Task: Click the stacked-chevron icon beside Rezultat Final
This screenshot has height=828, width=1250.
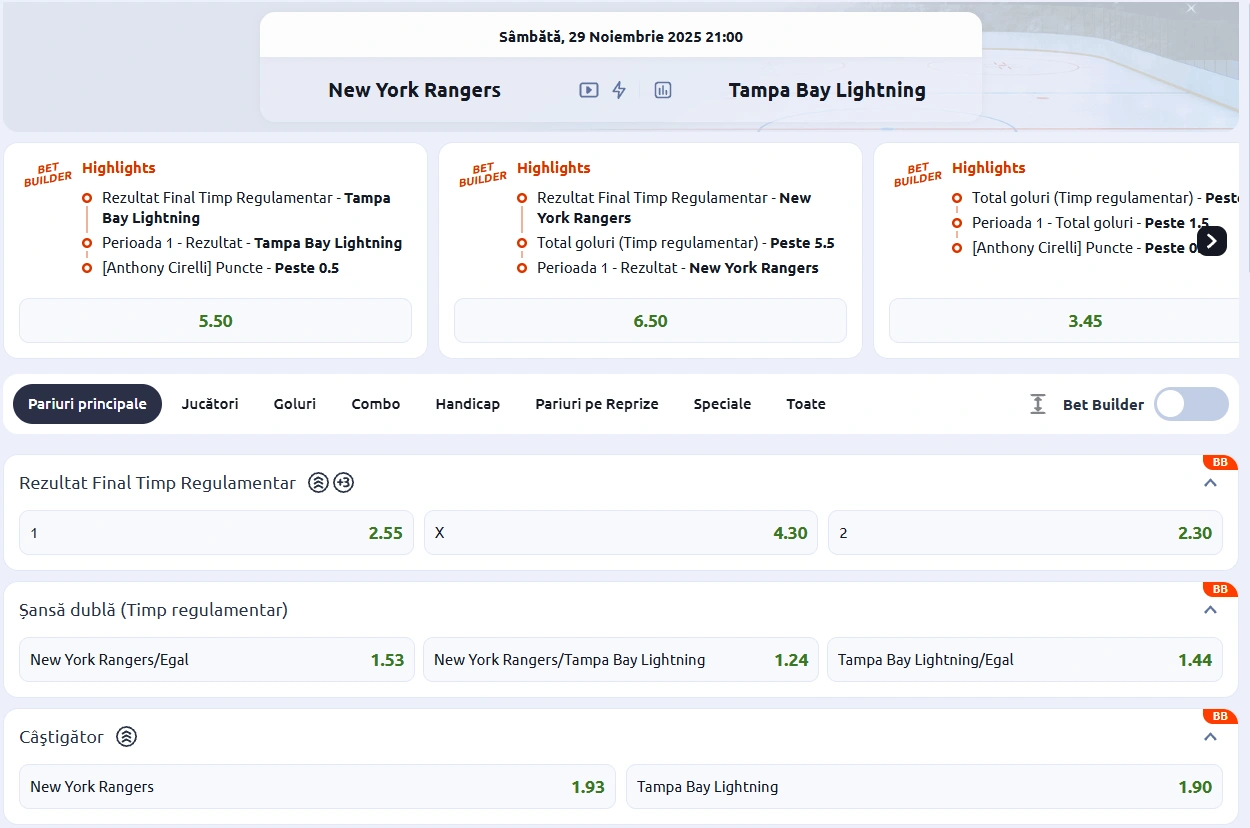Action: [x=318, y=483]
